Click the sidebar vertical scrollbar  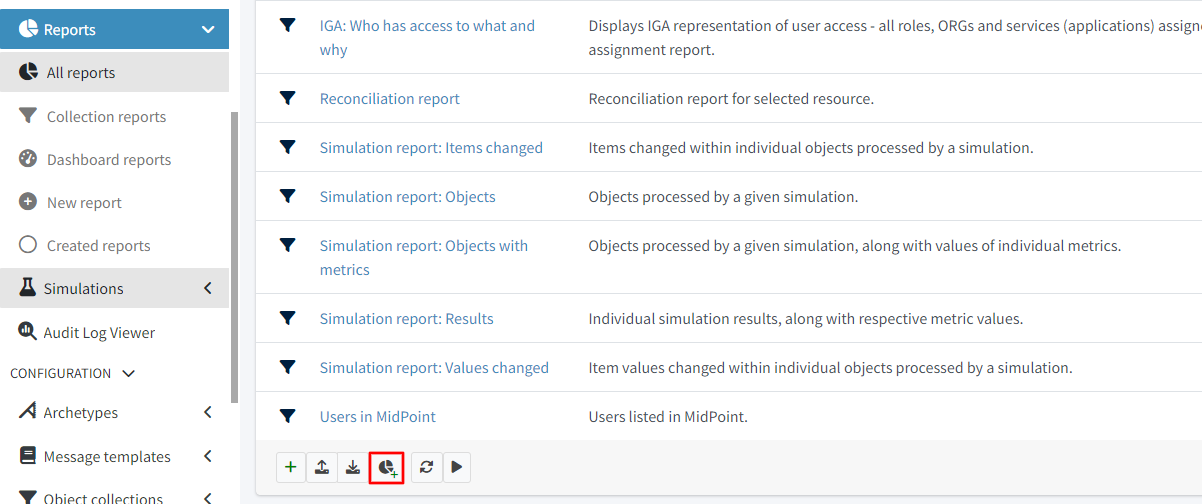235,250
